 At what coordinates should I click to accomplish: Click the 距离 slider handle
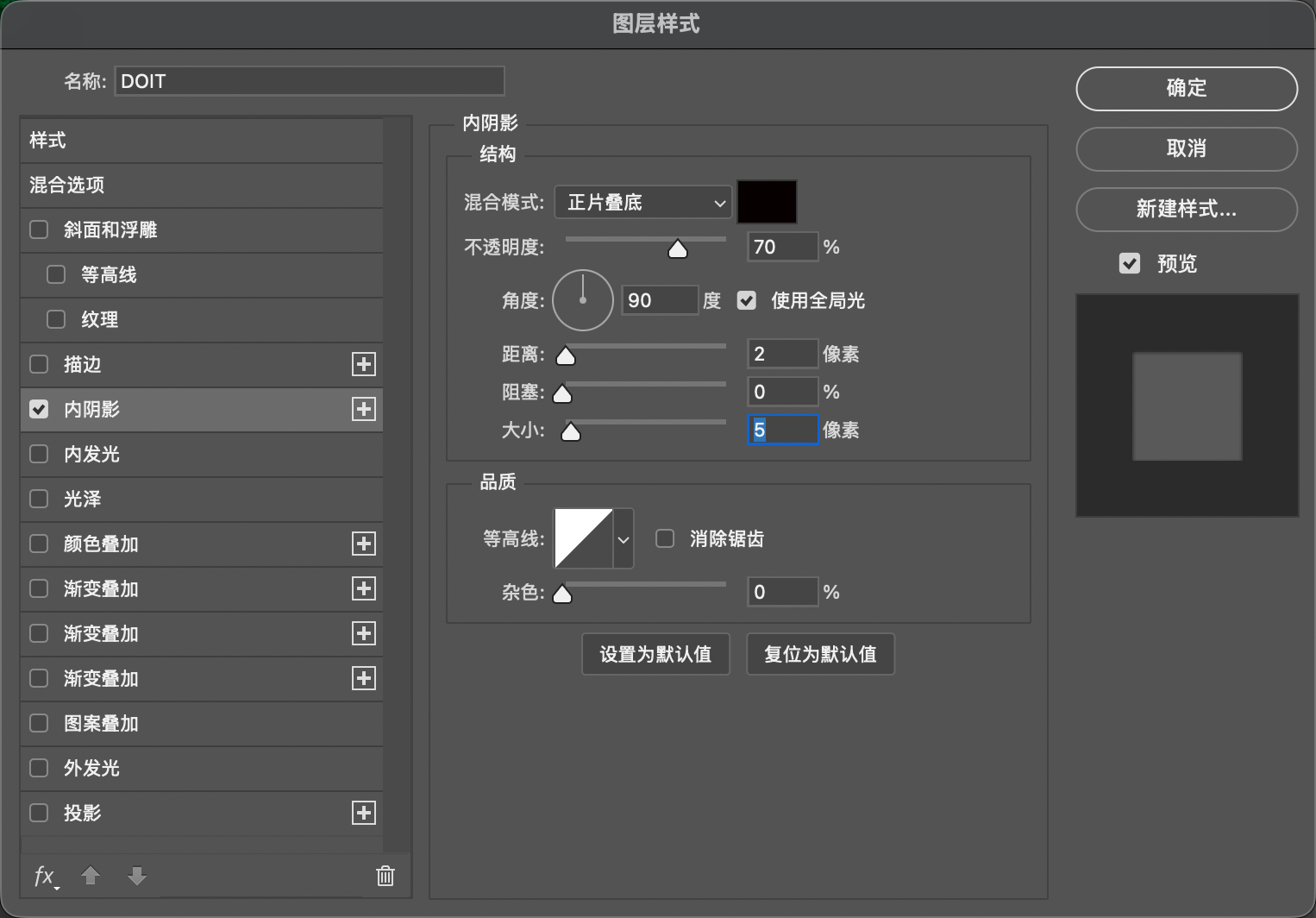[x=566, y=355]
